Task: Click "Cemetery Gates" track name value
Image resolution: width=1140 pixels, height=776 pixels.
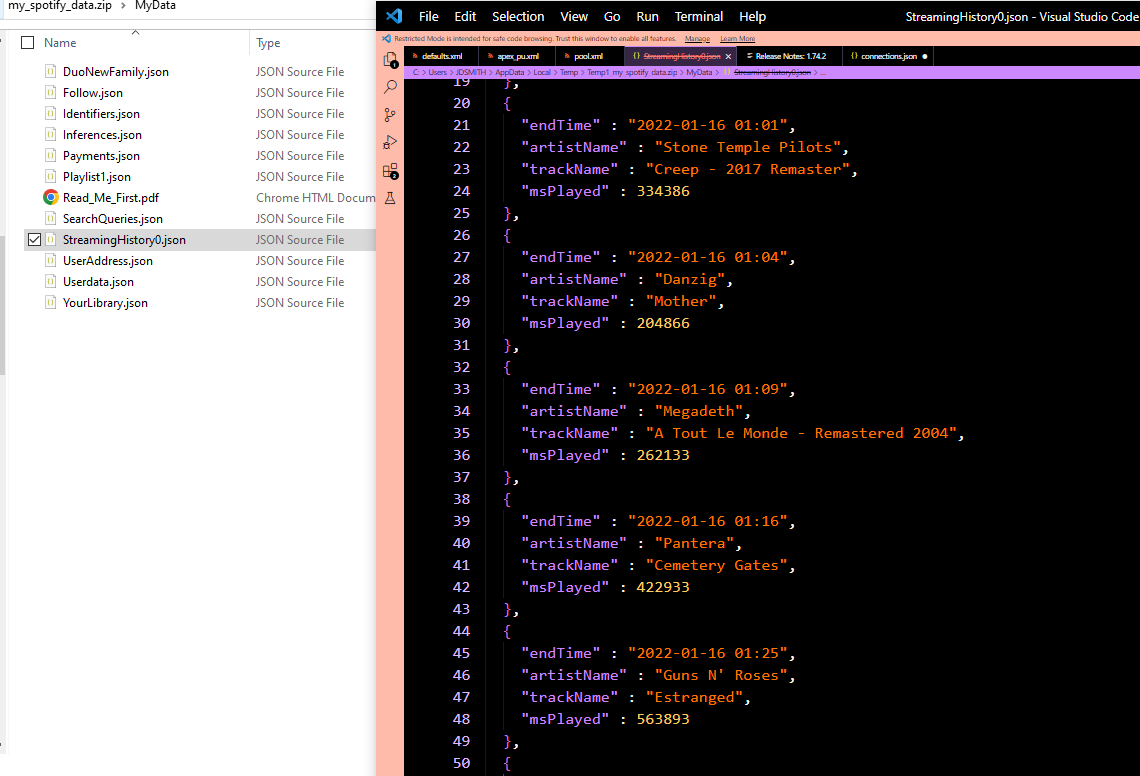Action: point(716,565)
